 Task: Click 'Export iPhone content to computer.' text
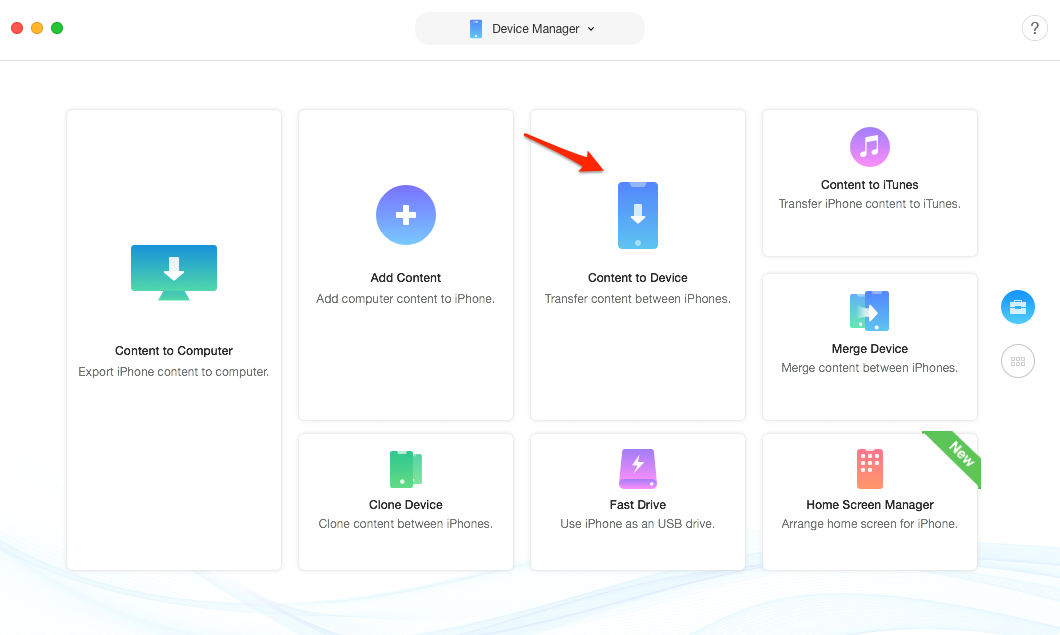[x=174, y=371]
